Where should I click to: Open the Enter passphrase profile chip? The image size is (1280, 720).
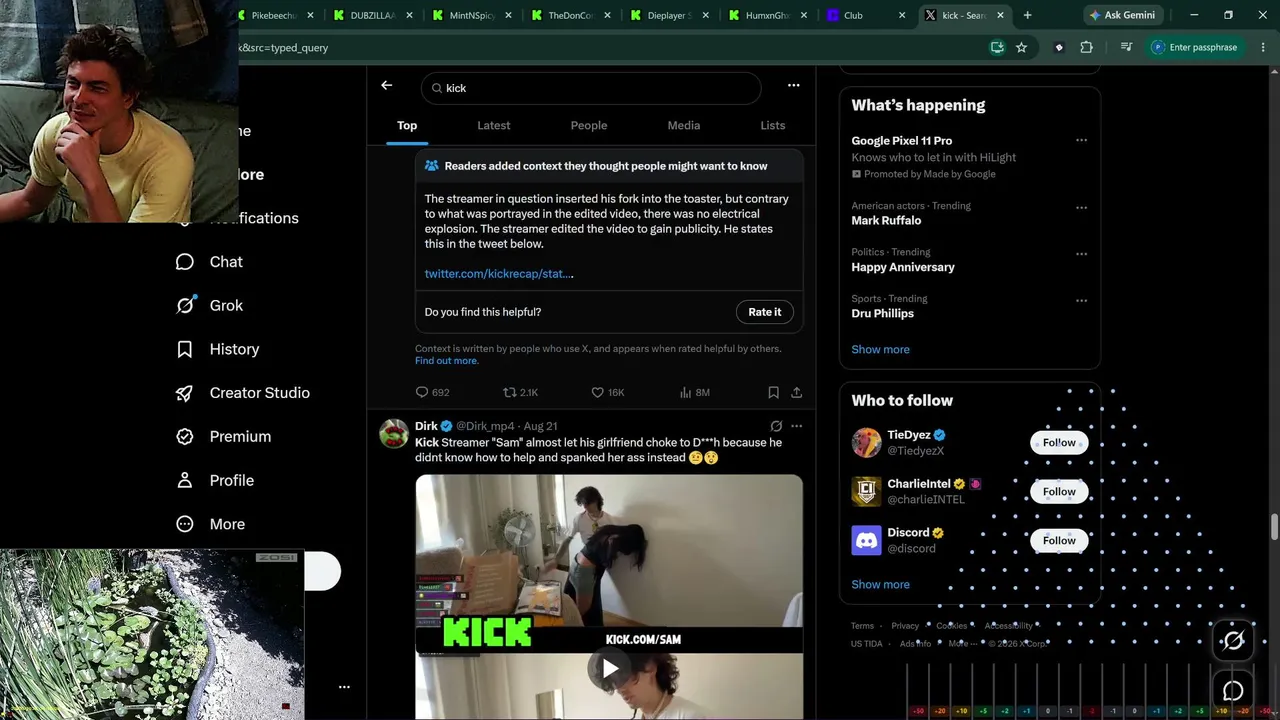pyautogui.click(x=1194, y=47)
